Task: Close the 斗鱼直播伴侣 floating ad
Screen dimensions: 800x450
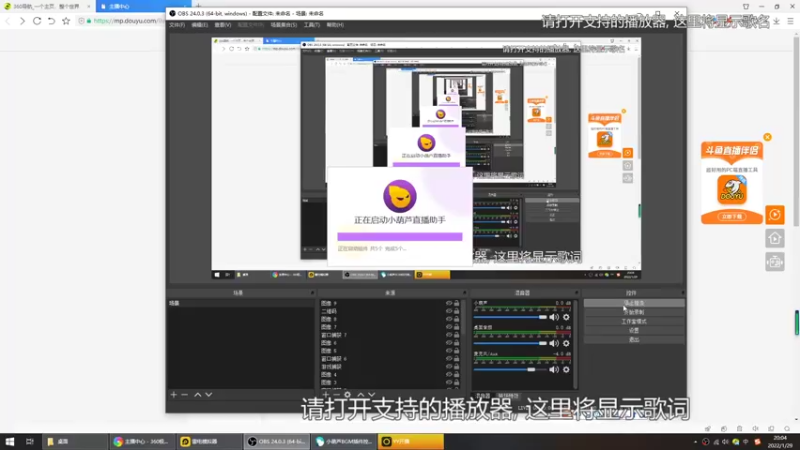Action: (767, 137)
